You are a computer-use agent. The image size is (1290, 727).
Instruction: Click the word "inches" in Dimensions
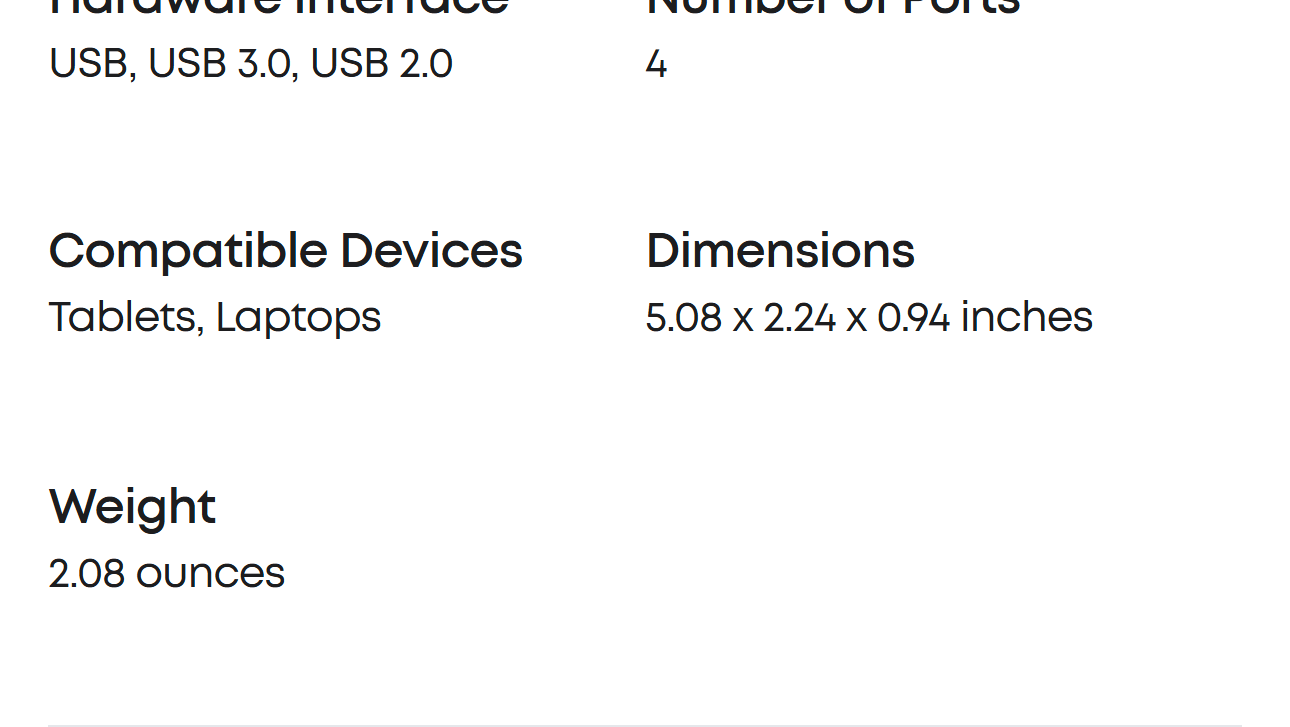pos(1026,317)
